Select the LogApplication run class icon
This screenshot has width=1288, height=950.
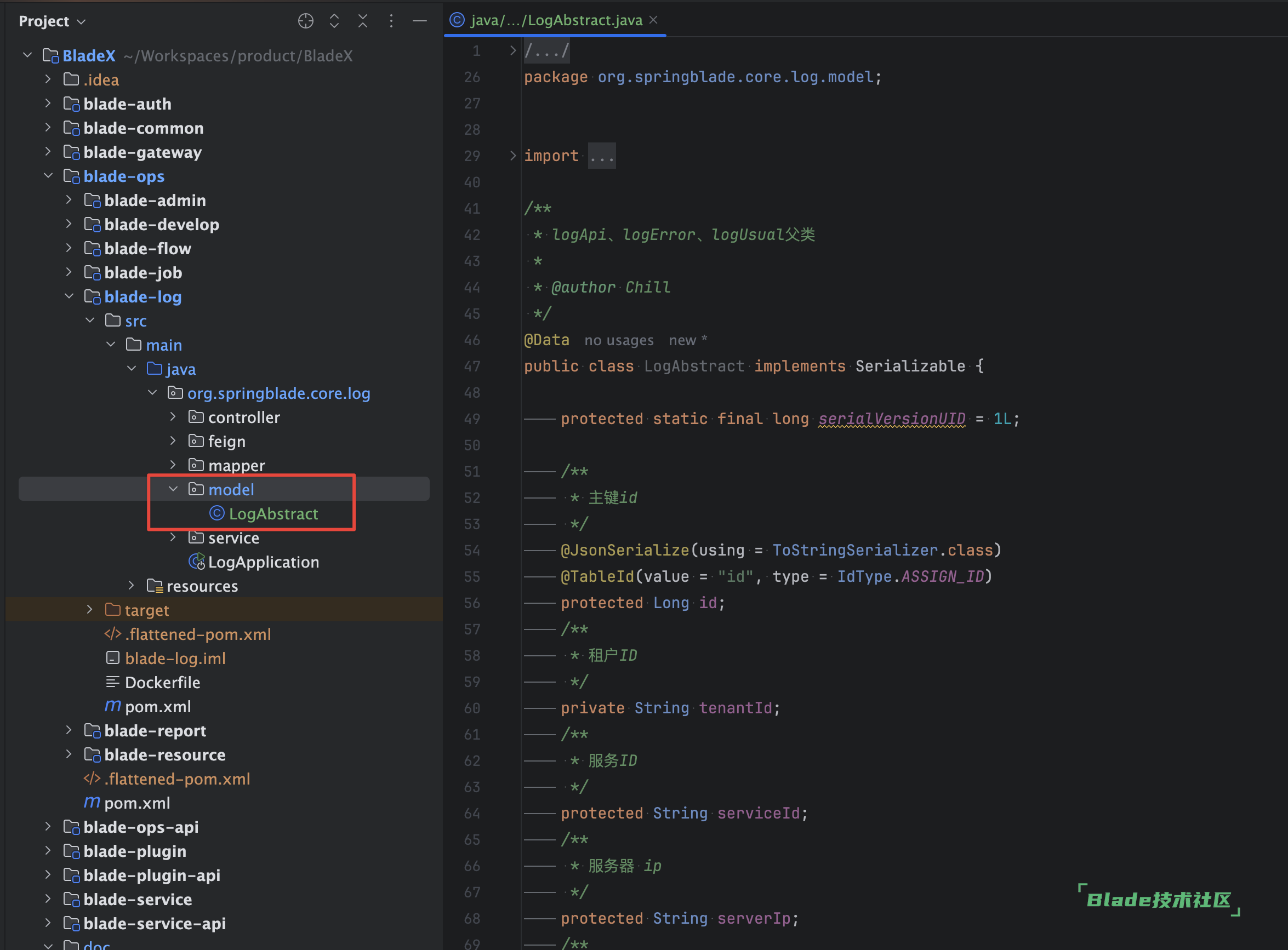(x=197, y=561)
